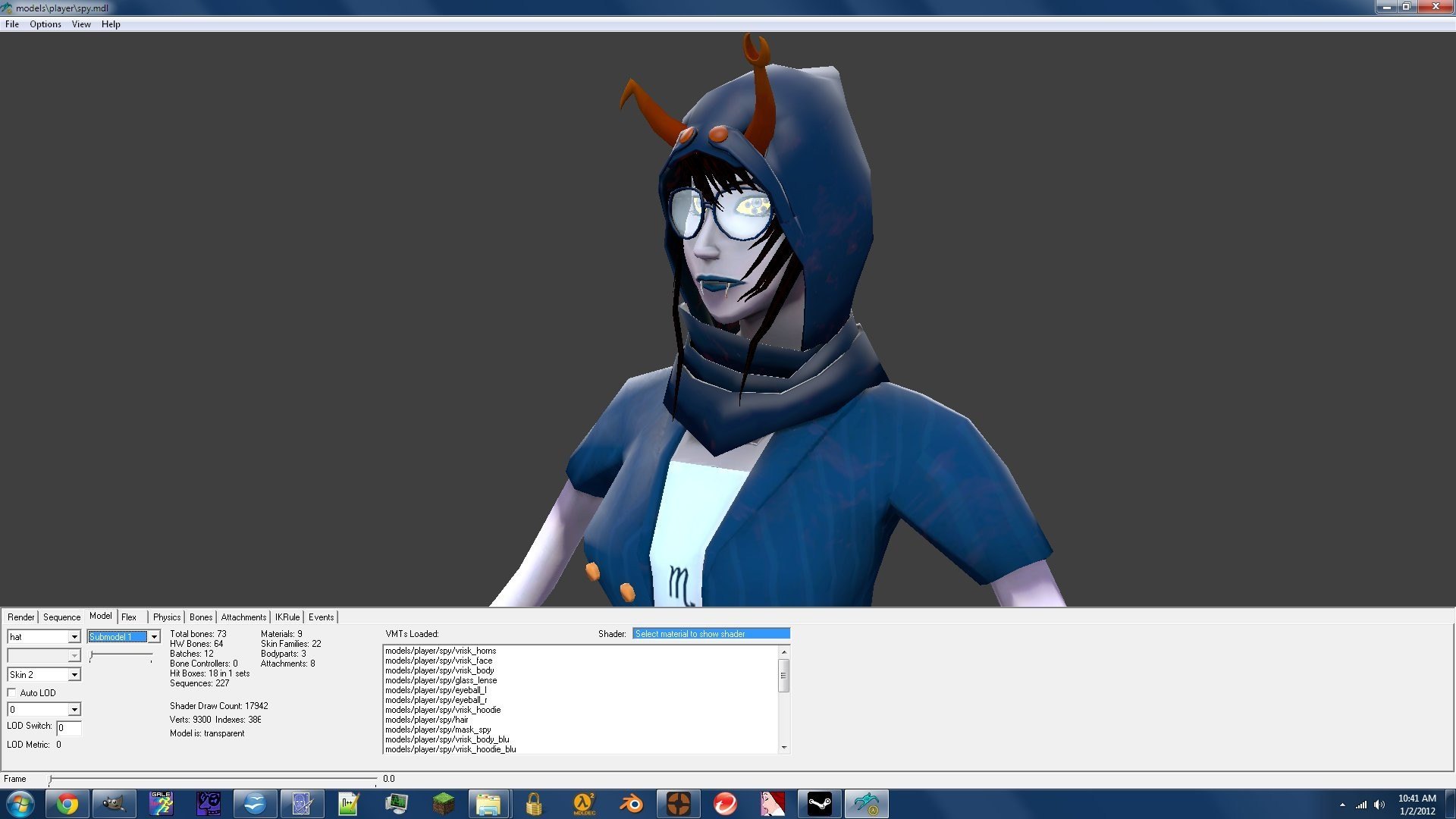Click the Frame slider track
The height and width of the screenshot is (819, 1456).
click(212, 779)
